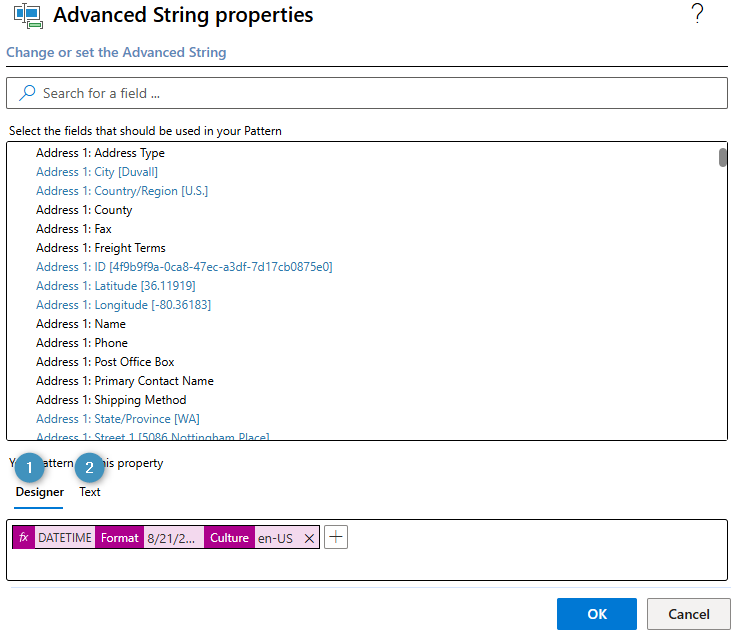Pick Address 1: Primary Contact Name
Image resolution: width=734 pixels, height=634 pixels.
point(125,381)
